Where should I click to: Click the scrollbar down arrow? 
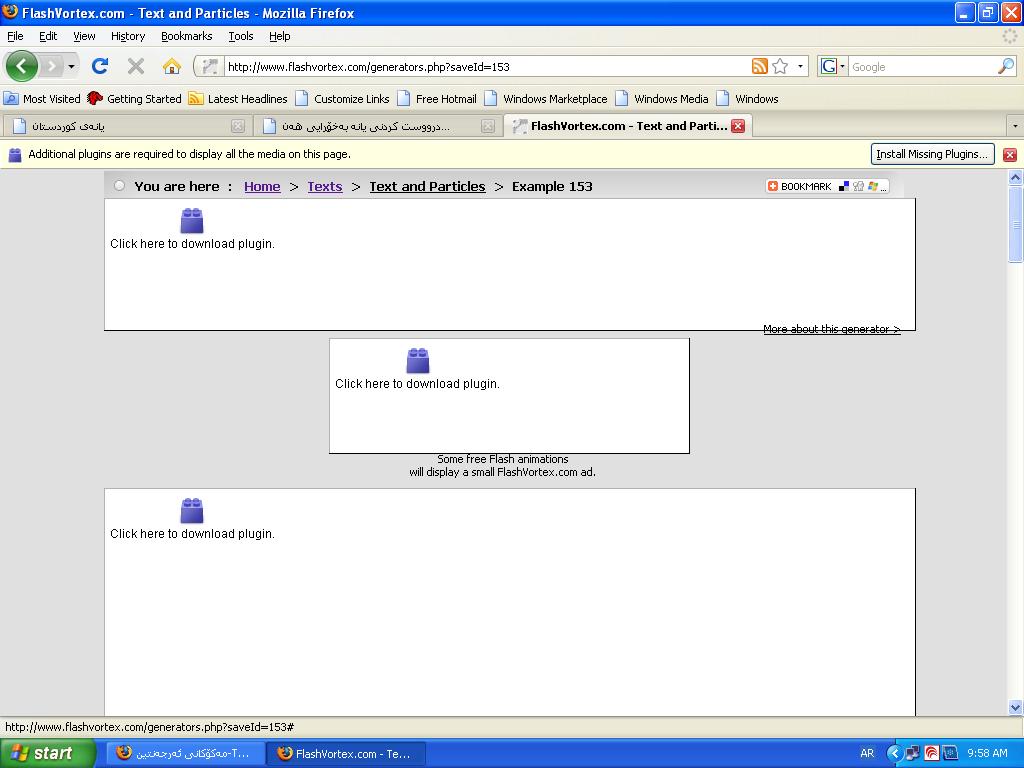coord(1016,707)
